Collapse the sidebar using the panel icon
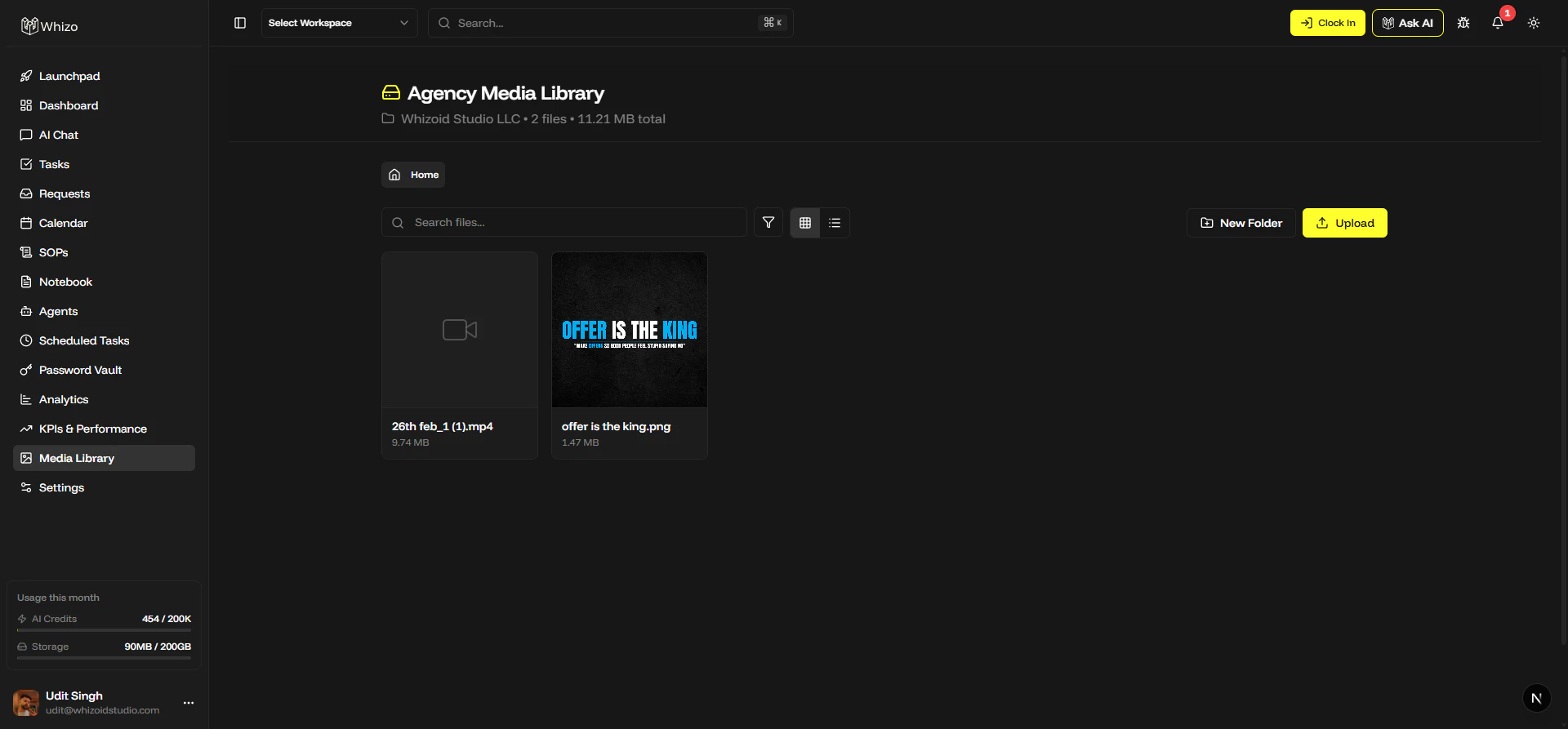The width and height of the screenshot is (1568, 729). (240, 23)
